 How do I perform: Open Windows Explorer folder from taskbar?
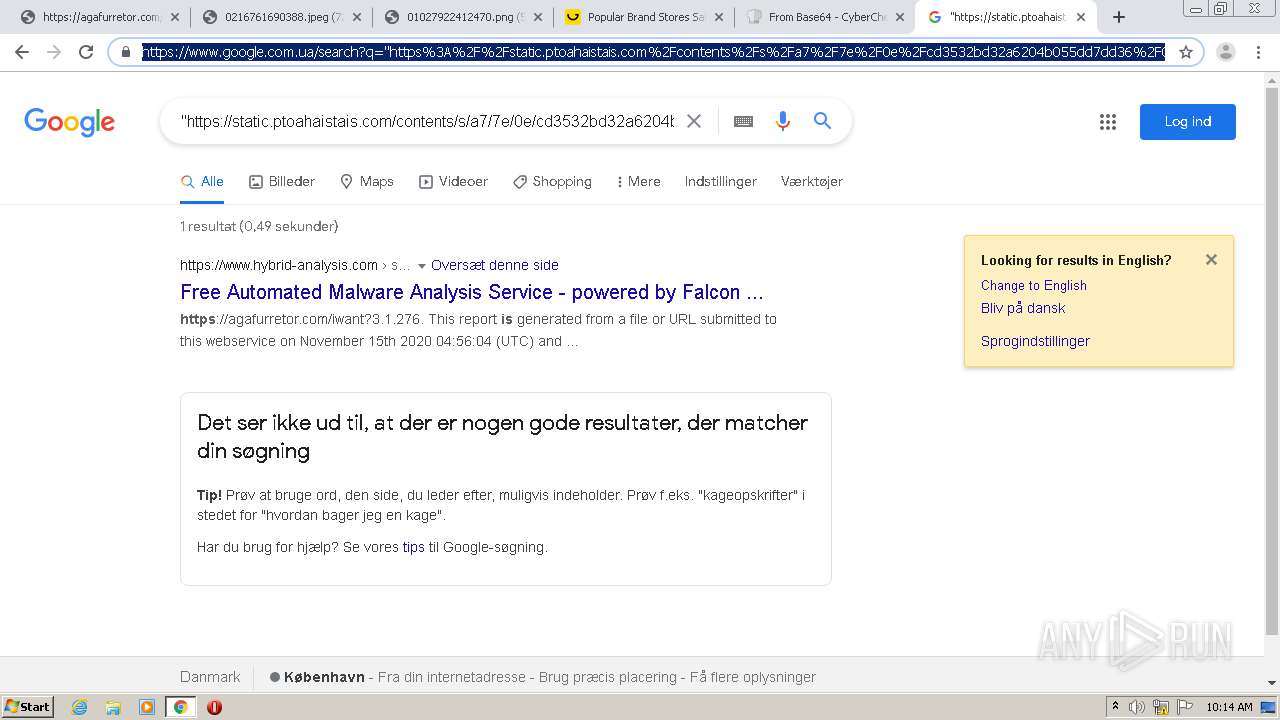click(x=113, y=707)
